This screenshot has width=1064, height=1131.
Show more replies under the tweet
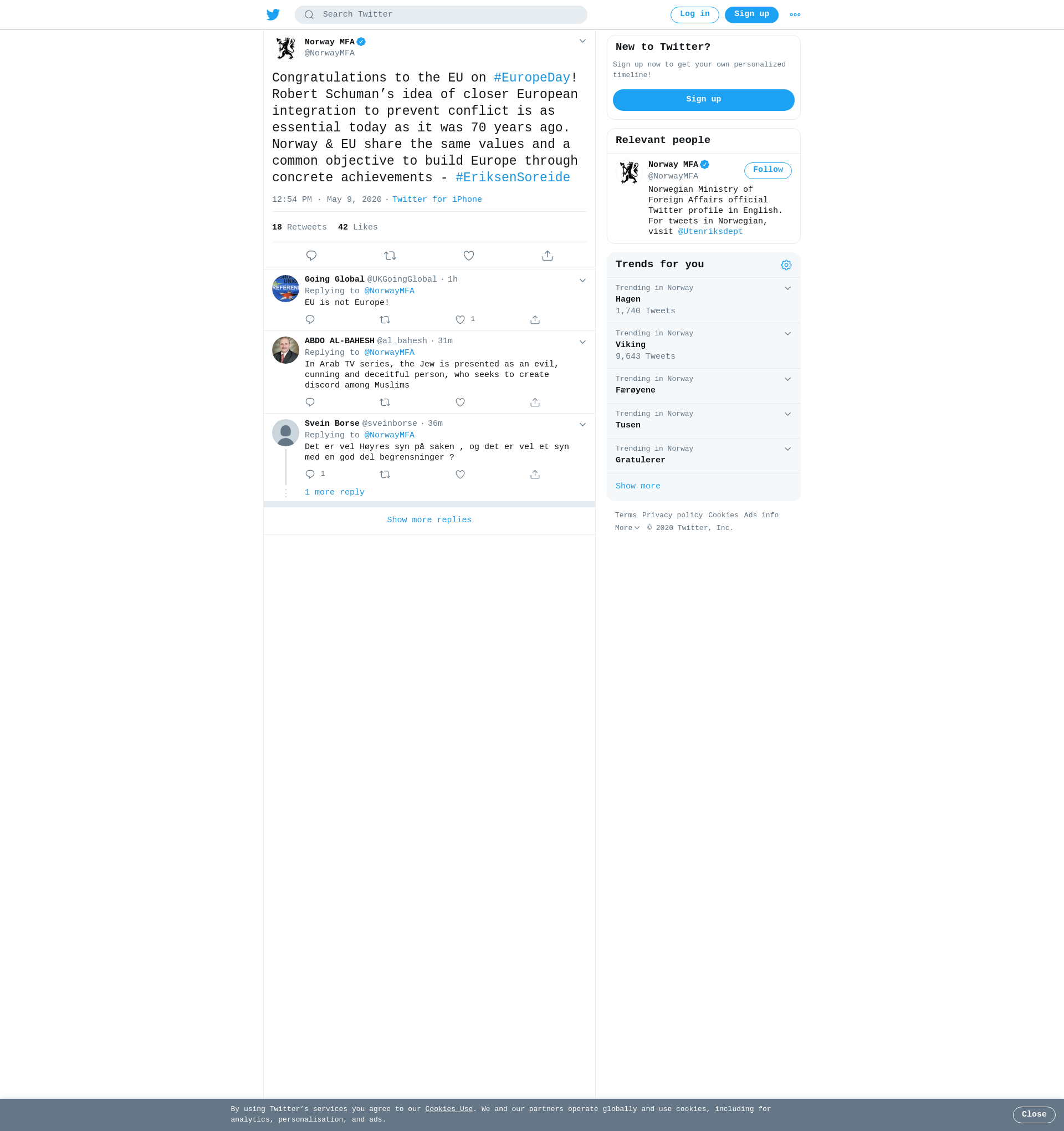pyautogui.click(x=429, y=520)
